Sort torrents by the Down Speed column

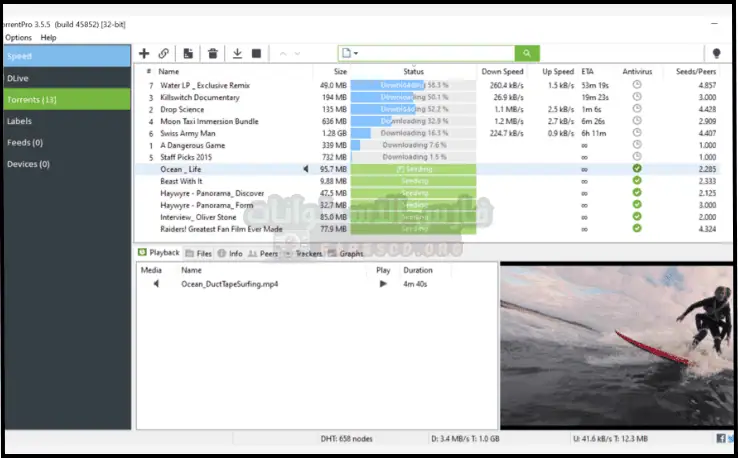coord(502,71)
